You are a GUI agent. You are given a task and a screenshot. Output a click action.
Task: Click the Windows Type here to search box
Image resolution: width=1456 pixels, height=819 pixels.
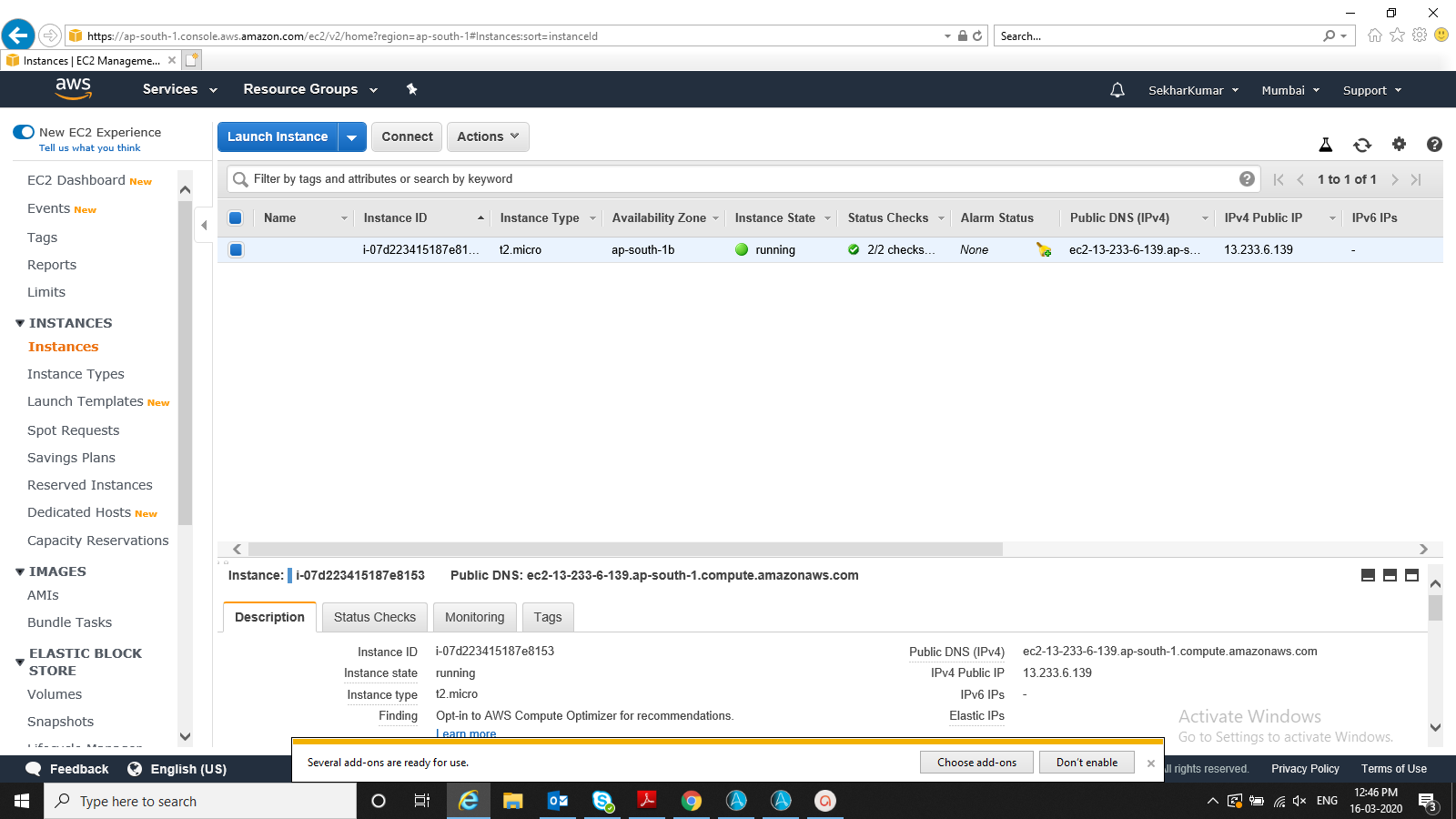(x=200, y=802)
